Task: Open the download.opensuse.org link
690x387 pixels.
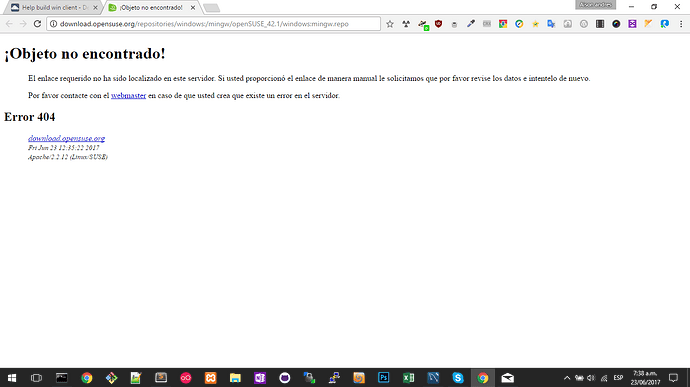Action: (66, 138)
